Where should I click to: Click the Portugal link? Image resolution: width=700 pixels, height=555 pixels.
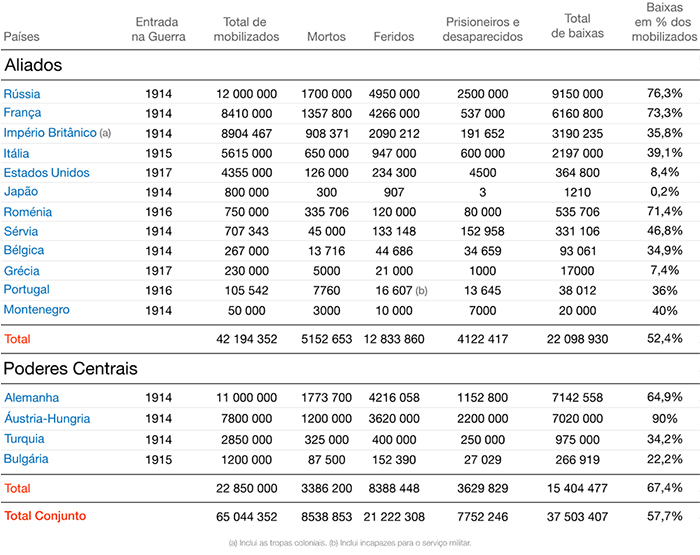[x=28, y=291]
